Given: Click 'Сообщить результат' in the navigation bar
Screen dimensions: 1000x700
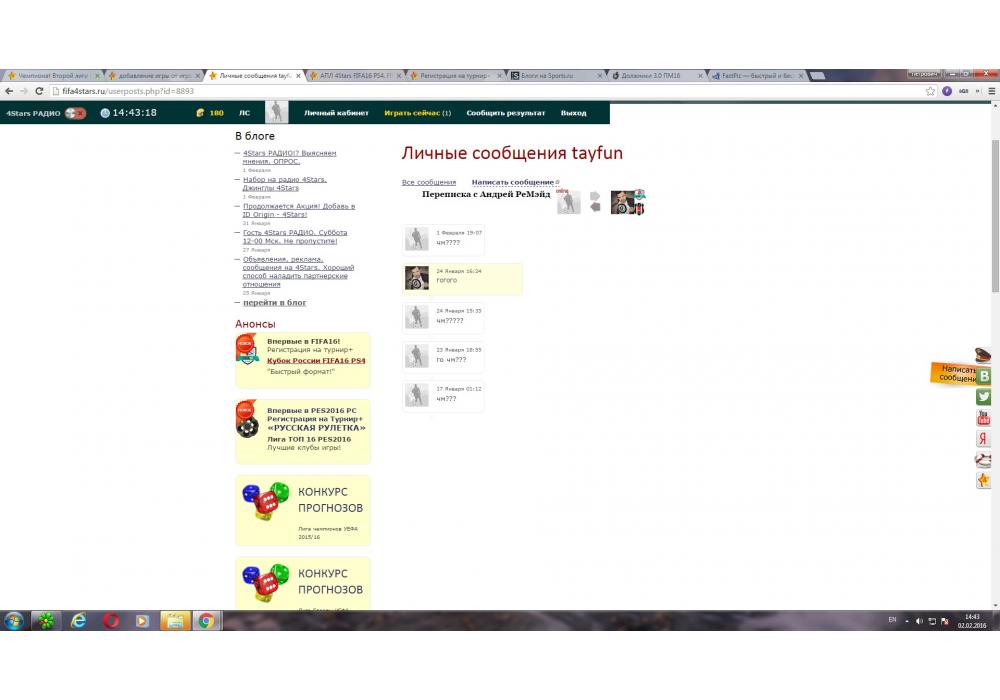Looking at the screenshot, I should tap(505, 113).
